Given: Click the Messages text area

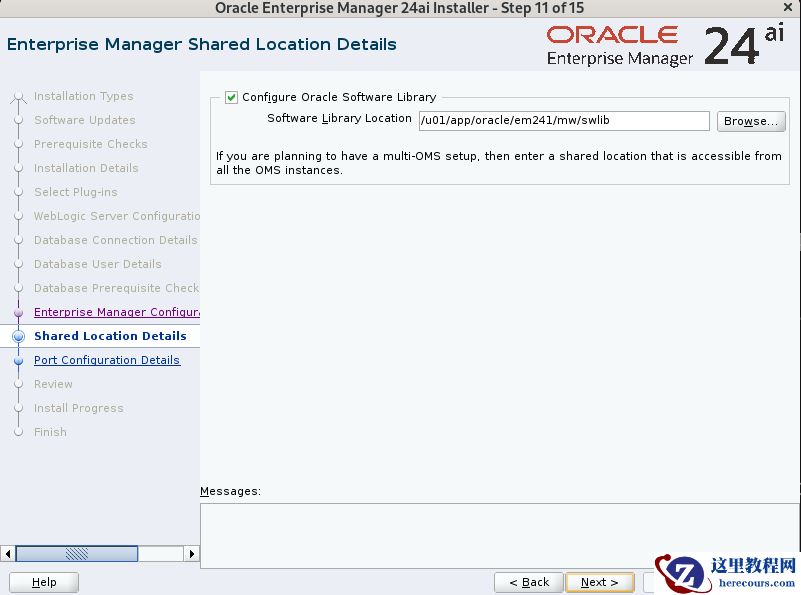Looking at the screenshot, I should (500, 536).
